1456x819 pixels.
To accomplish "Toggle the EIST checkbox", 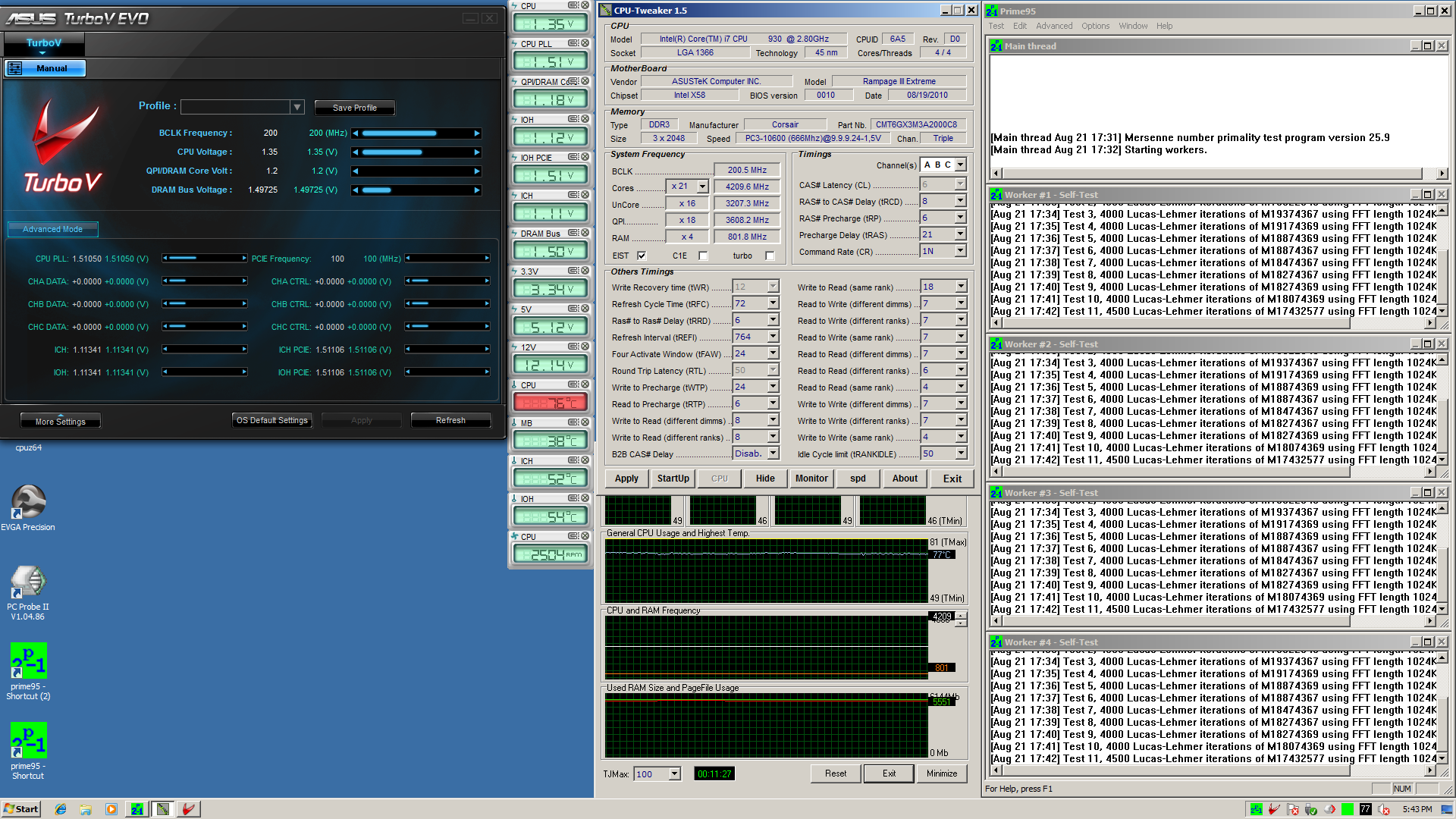I will click(642, 256).
